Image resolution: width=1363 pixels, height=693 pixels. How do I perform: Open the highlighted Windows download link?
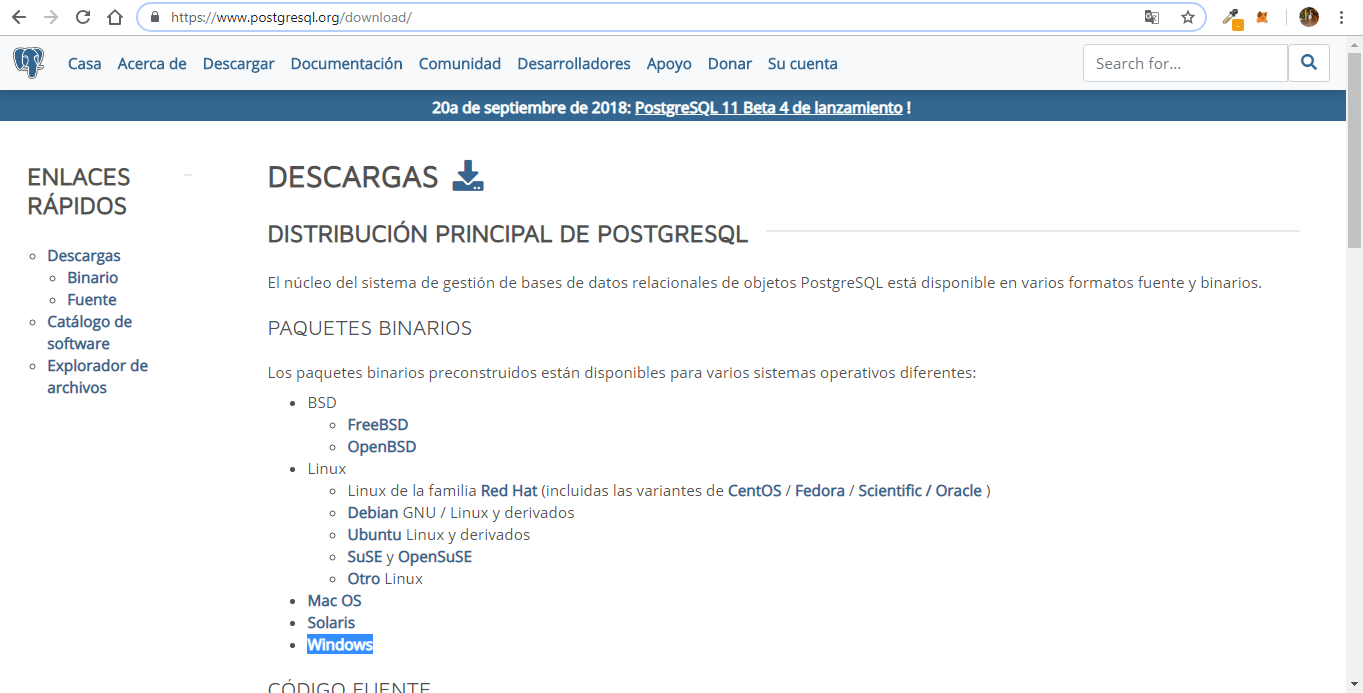coord(340,645)
